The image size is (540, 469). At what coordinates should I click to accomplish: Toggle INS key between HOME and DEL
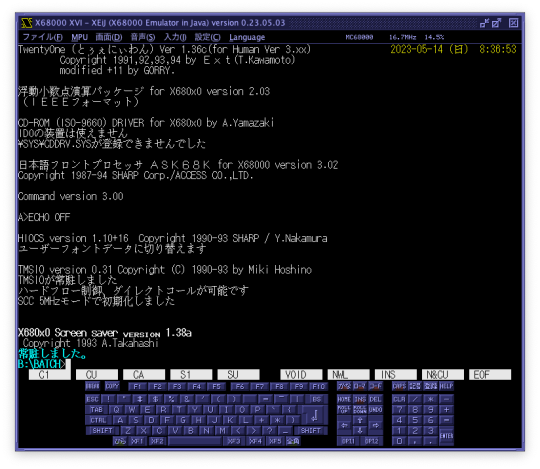pos(360,399)
